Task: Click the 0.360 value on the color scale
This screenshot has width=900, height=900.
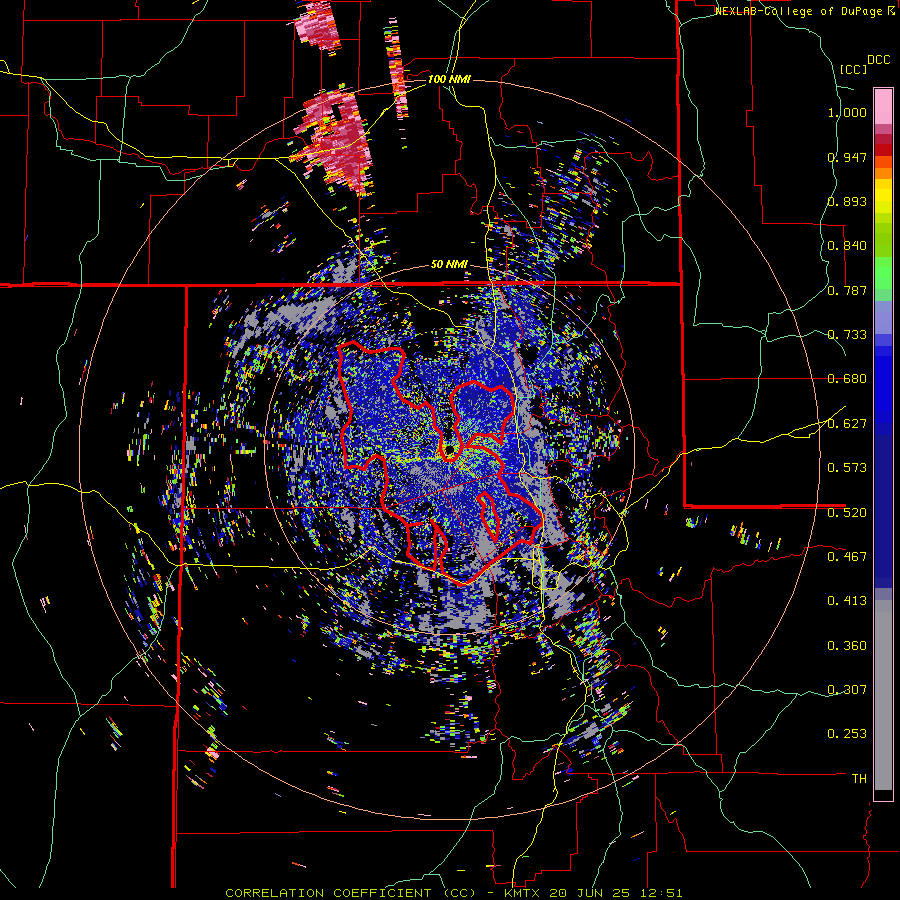Action: pyautogui.click(x=847, y=646)
